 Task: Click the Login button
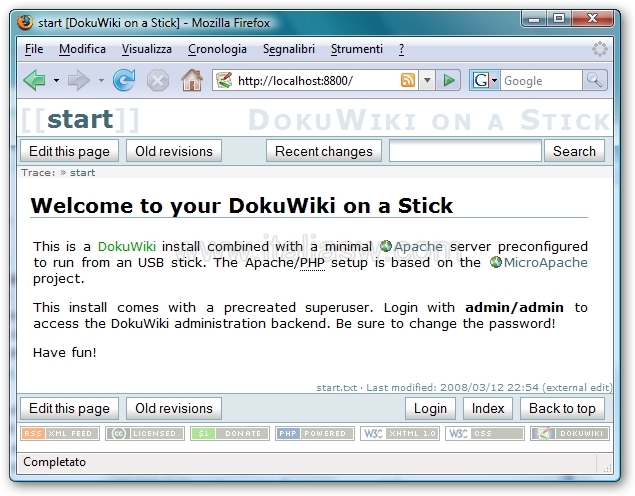[x=430, y=408]
